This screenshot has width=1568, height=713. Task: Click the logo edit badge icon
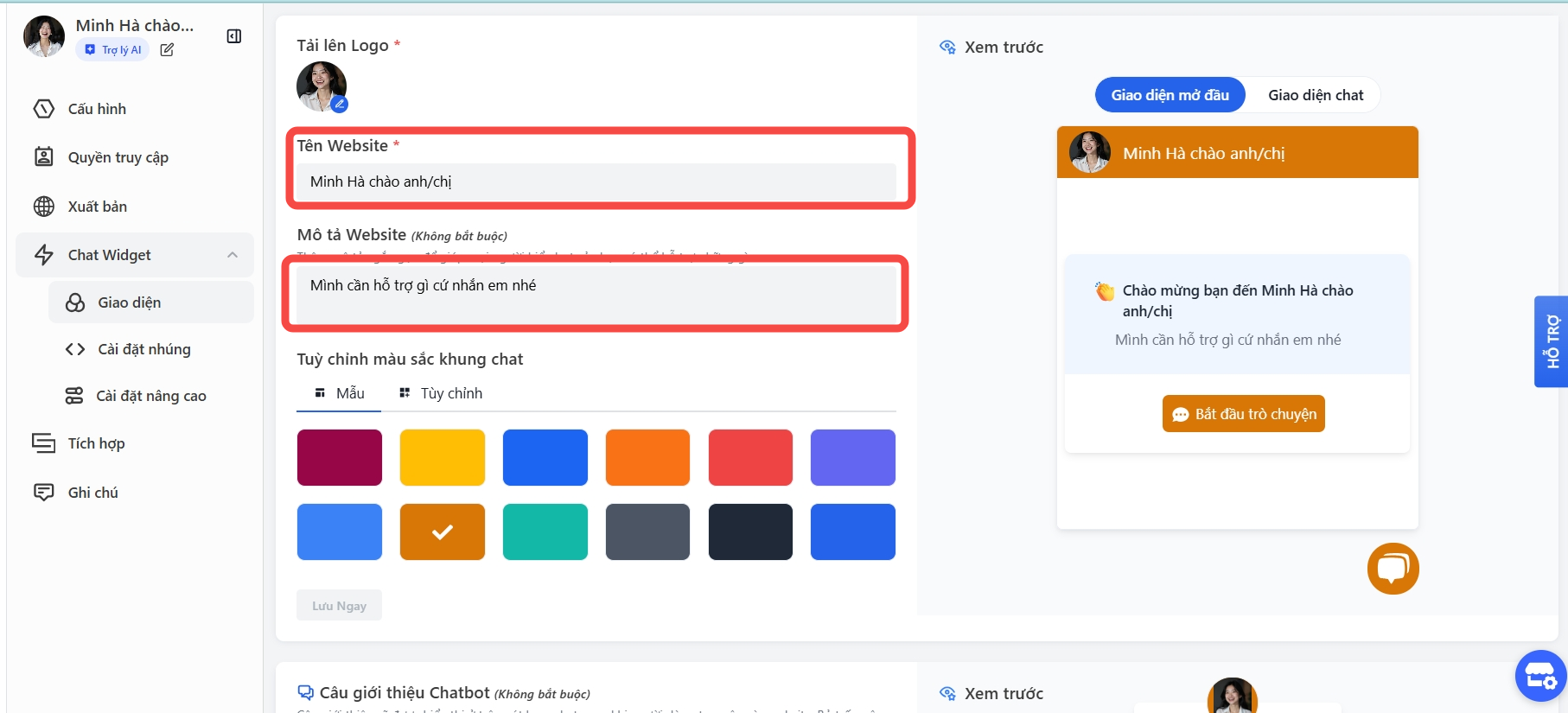pos(340,105)
